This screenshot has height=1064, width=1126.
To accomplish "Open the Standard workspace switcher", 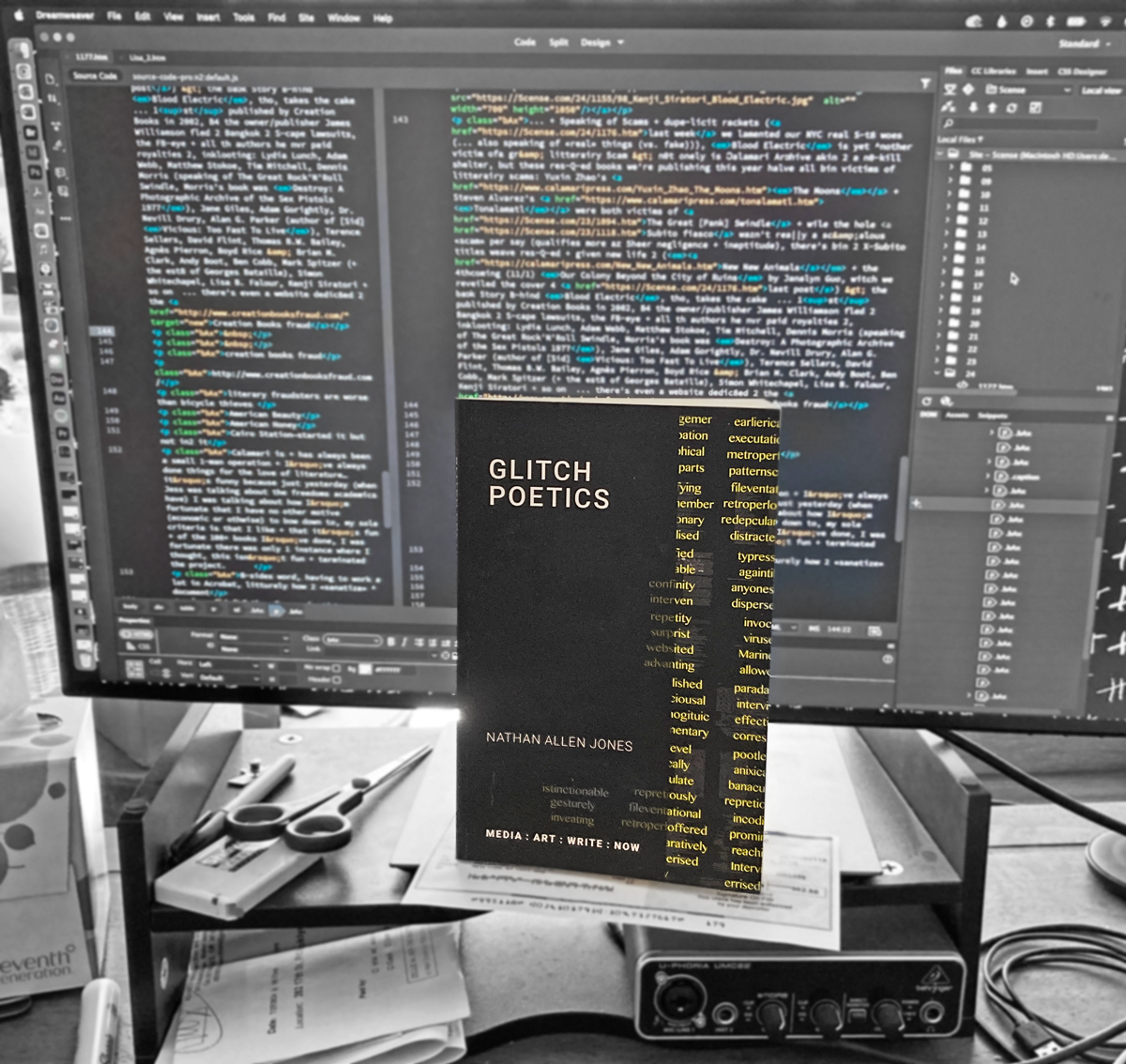I will click(x=1085, y=44).
